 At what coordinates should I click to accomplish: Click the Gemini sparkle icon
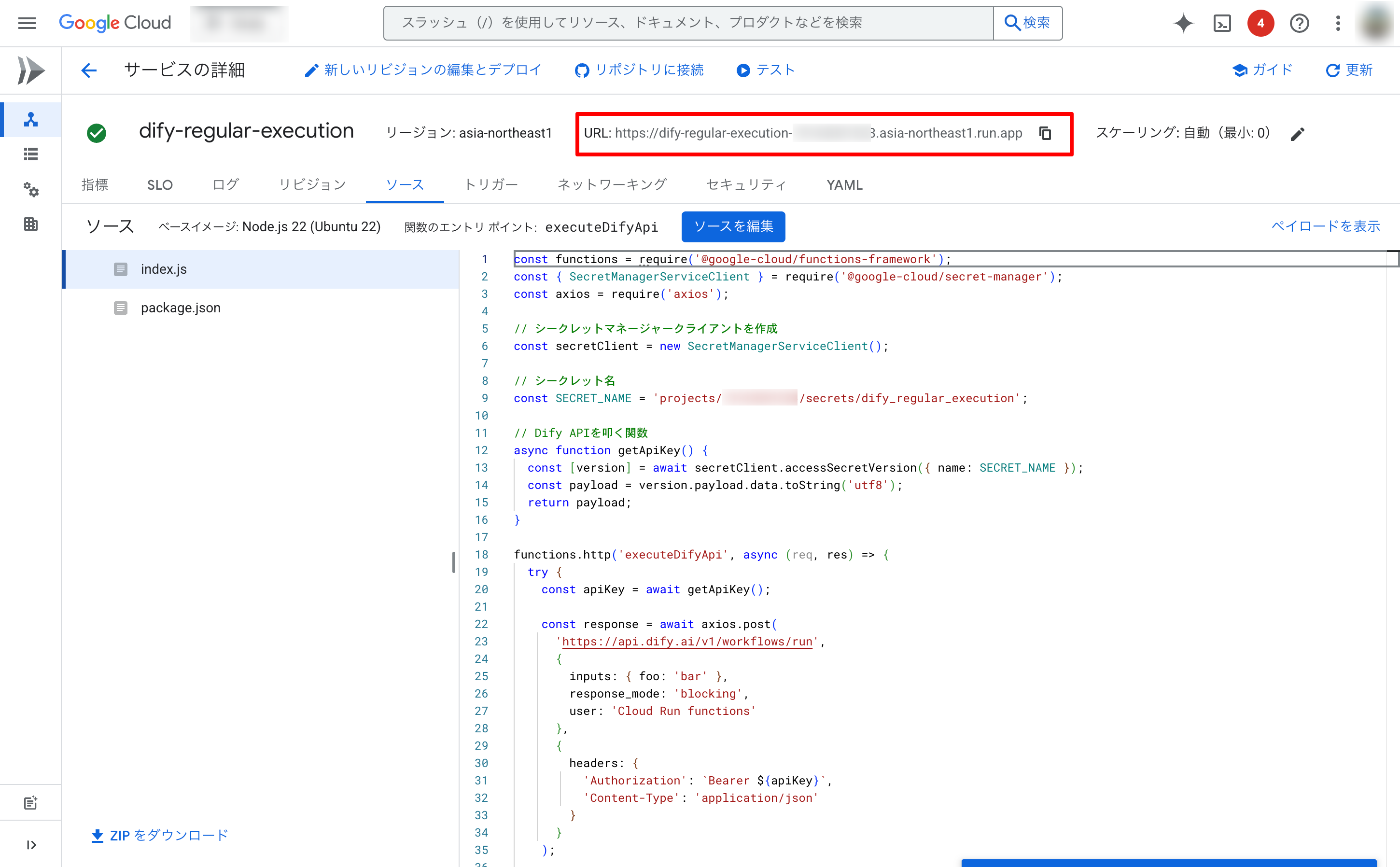[1183, 23]
